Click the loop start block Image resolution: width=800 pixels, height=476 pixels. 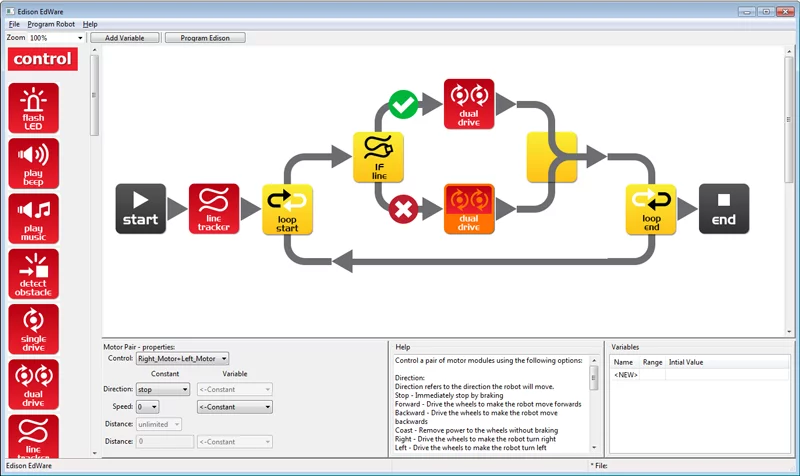pyautogui.click(x=287, y=209)
